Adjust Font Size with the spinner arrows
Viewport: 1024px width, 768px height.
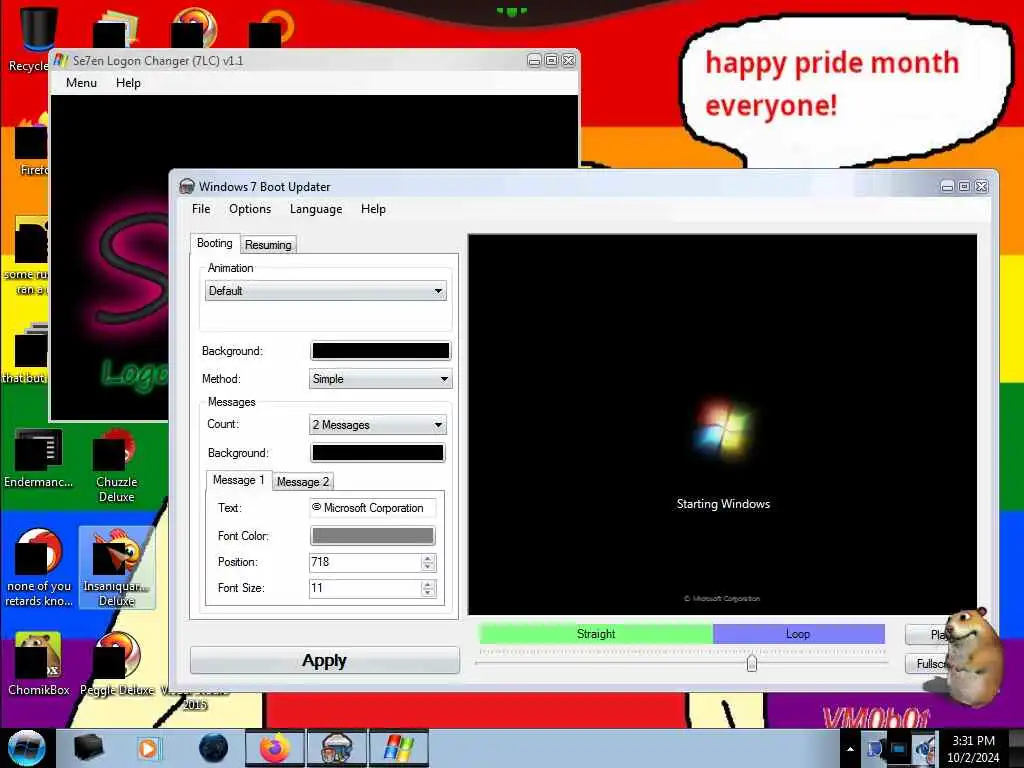428,588
